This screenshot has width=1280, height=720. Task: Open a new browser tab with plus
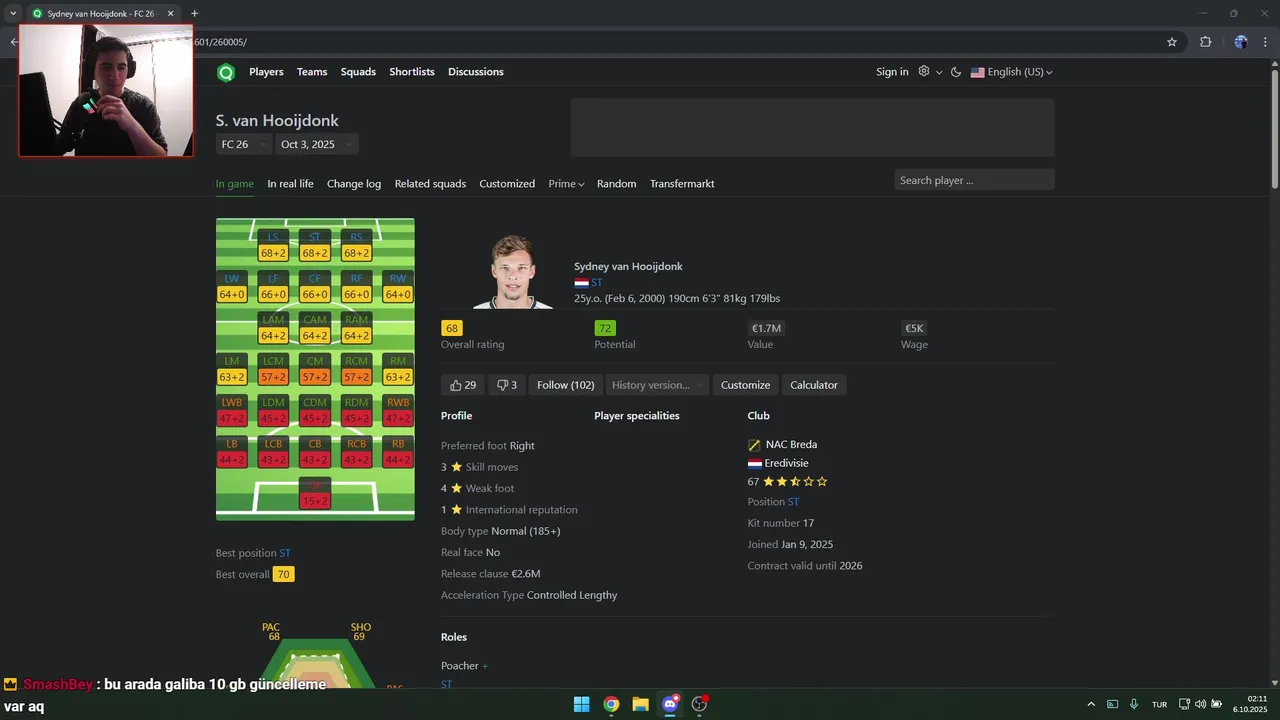pyautogui.click(x=195, y=14)
